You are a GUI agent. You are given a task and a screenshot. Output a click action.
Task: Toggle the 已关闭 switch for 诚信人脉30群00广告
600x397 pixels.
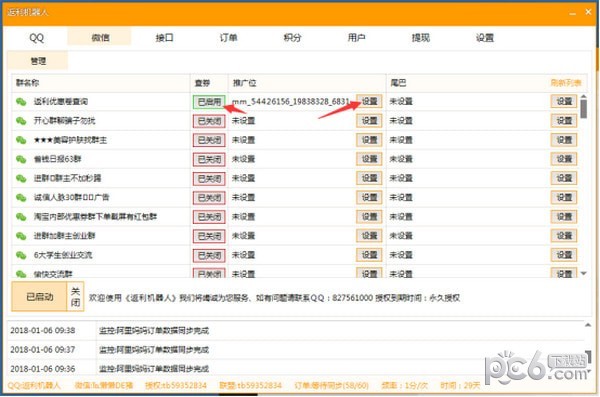click(209, 198)
